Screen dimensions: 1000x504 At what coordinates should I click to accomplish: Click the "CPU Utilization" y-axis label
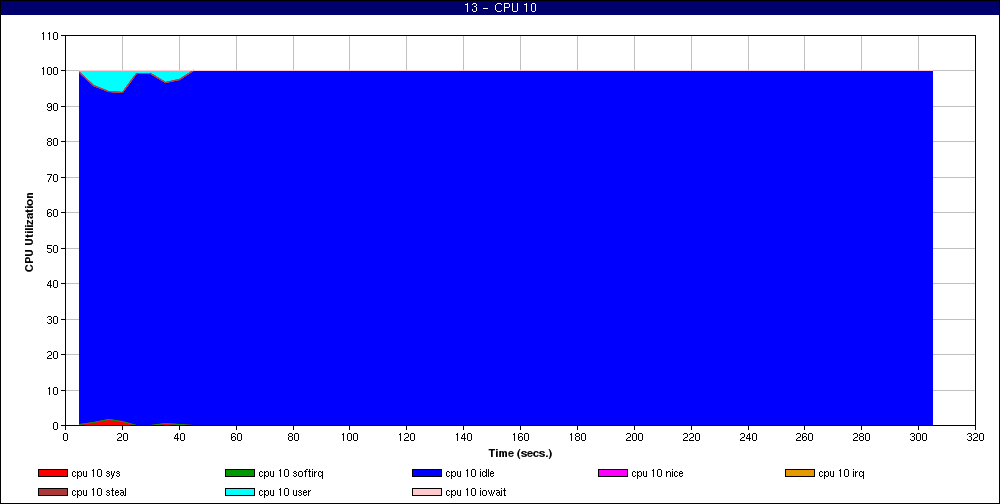click(30, 231)
